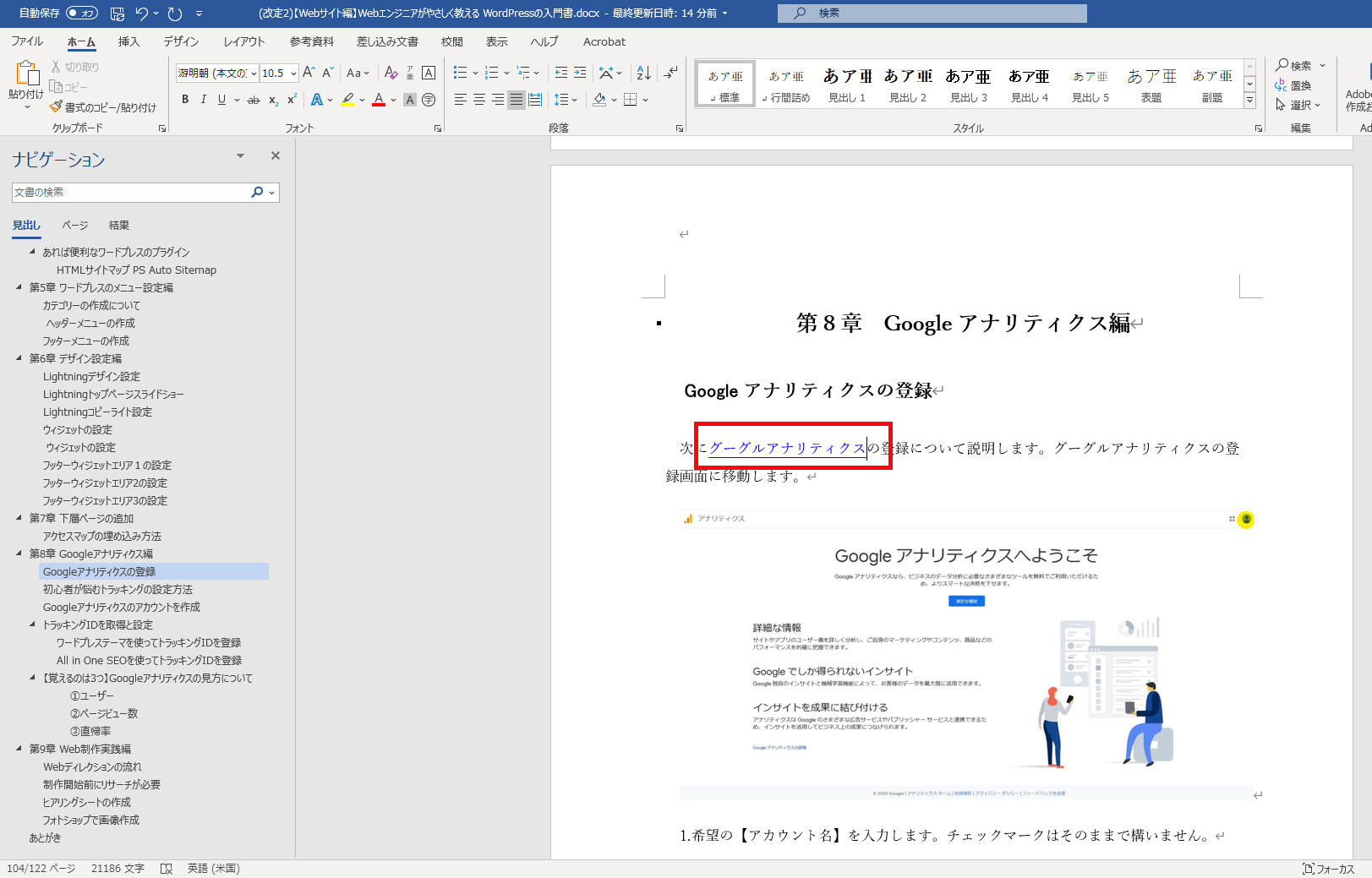Click the 置換 (Replace) button

(1293, 85)
